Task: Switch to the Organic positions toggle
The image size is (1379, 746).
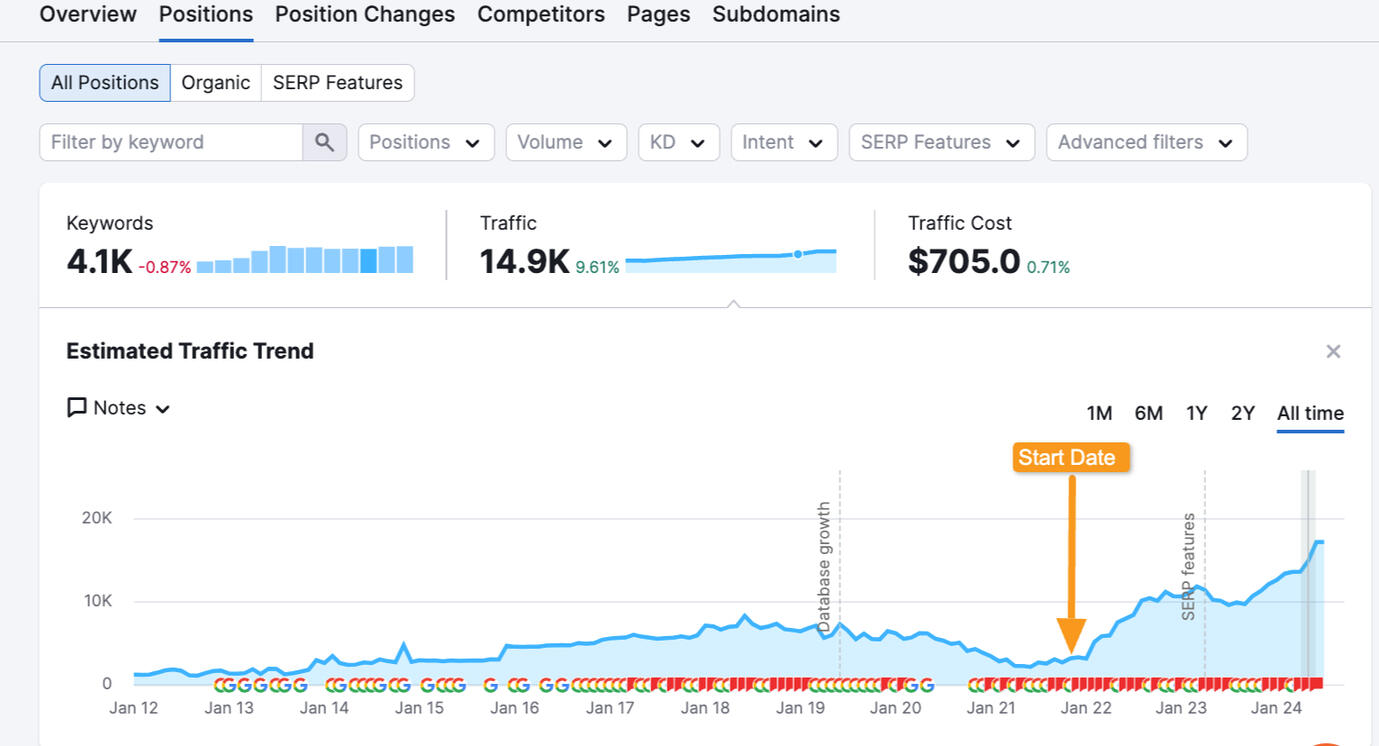Action: [215, 83]
